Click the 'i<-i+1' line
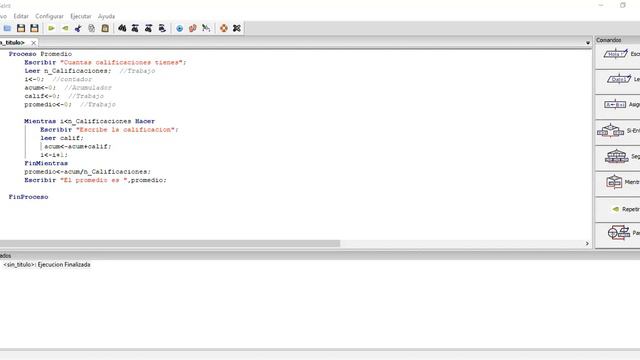The width and height of the screenshot is (640, 360). click(x=54, y=155)
